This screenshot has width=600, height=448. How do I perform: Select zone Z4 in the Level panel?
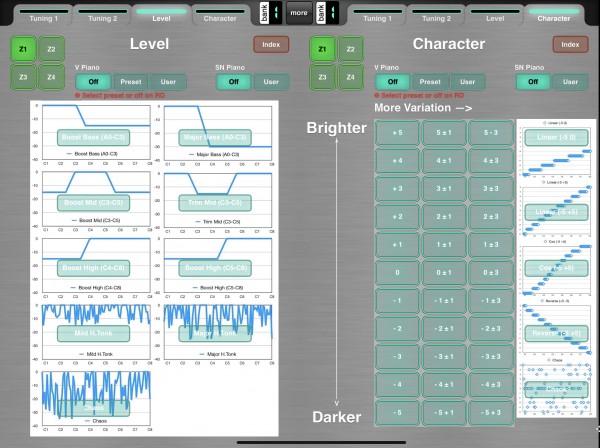pos(51,77)
